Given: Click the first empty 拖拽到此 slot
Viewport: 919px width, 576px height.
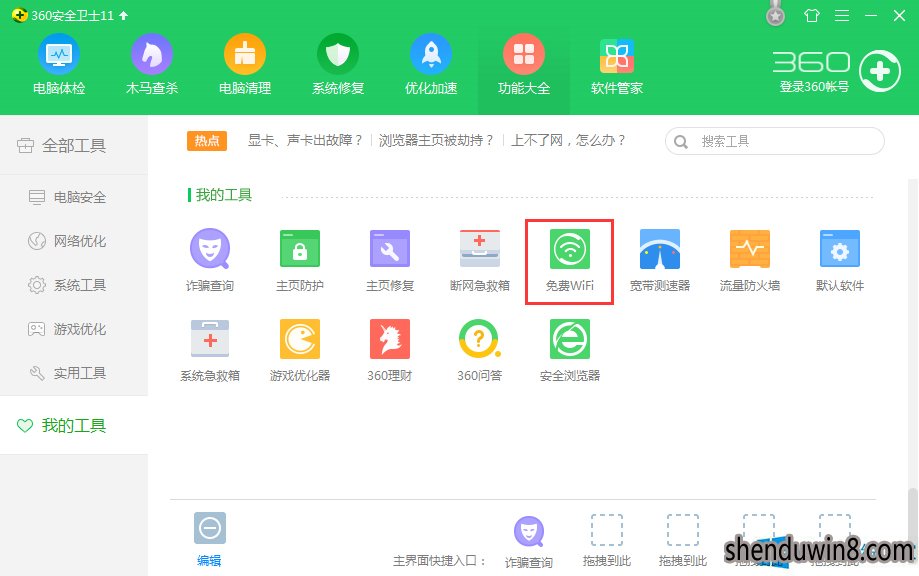Looking at the screenshot, I should coord(607,542).
